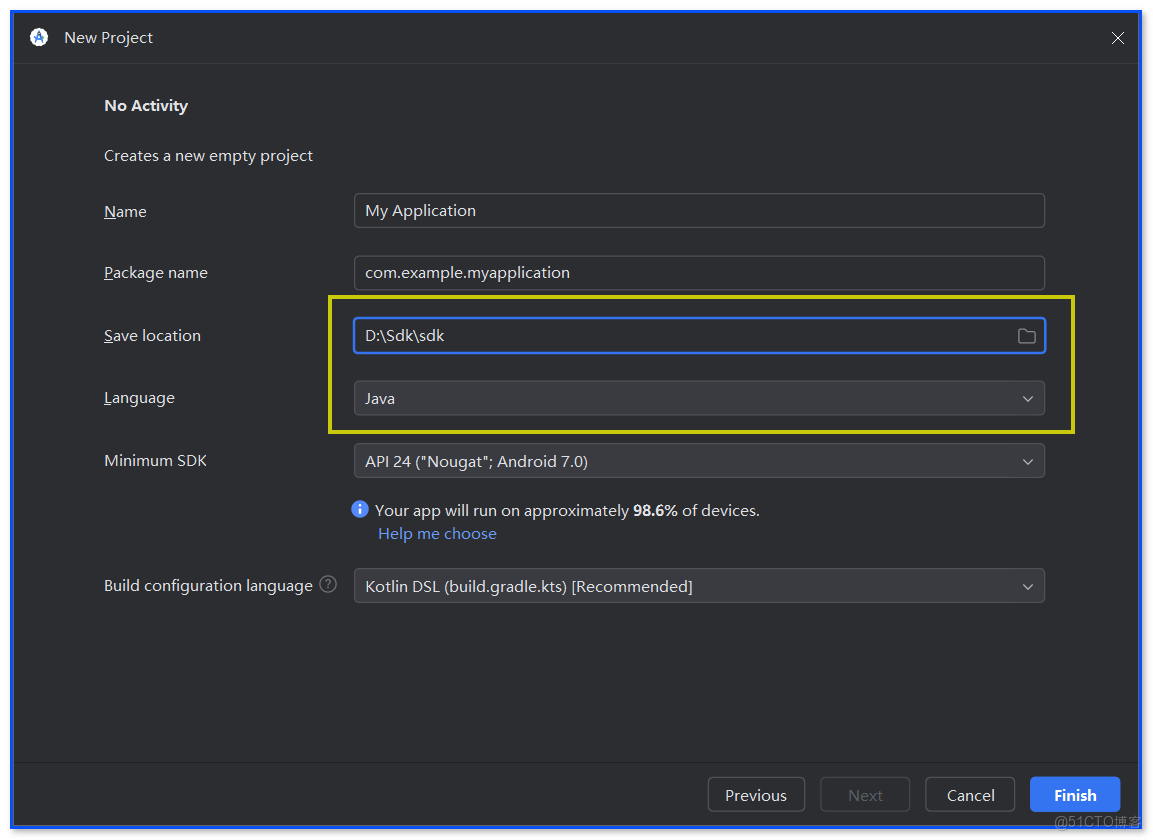Select the Java language field

coord(700,398)
